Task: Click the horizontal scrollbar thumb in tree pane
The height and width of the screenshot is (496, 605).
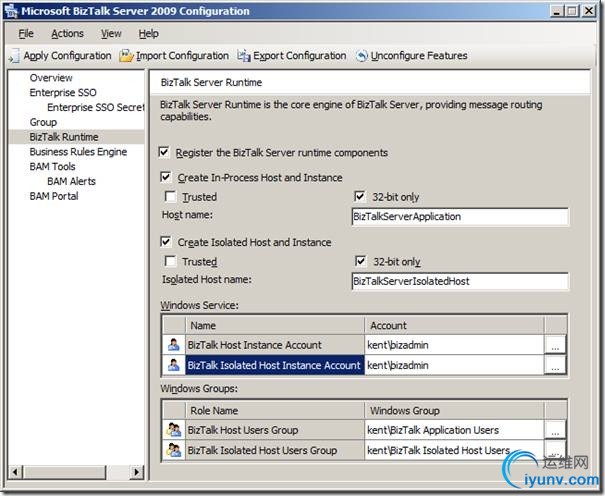Action: point(64,472)
